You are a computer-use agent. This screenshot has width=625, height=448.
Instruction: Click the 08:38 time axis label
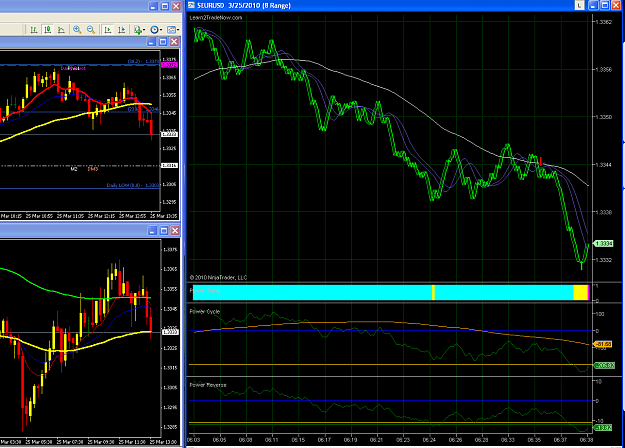point(586,440)
